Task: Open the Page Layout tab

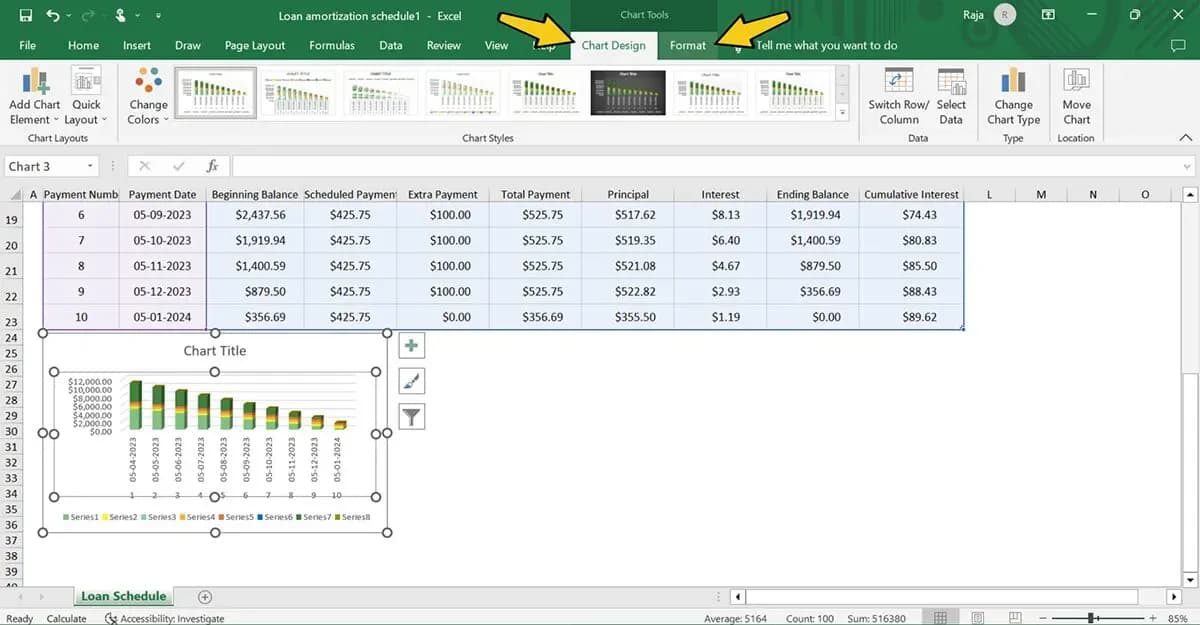Action: point(255,45)
